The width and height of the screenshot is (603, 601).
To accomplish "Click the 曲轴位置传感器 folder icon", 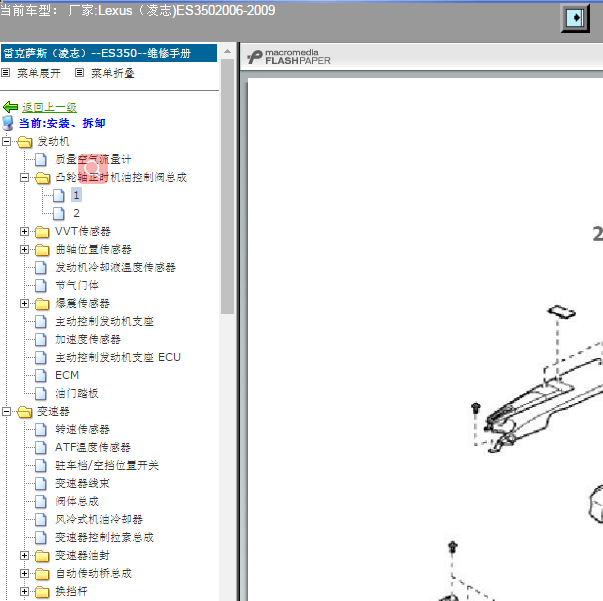I will [42, 250].
